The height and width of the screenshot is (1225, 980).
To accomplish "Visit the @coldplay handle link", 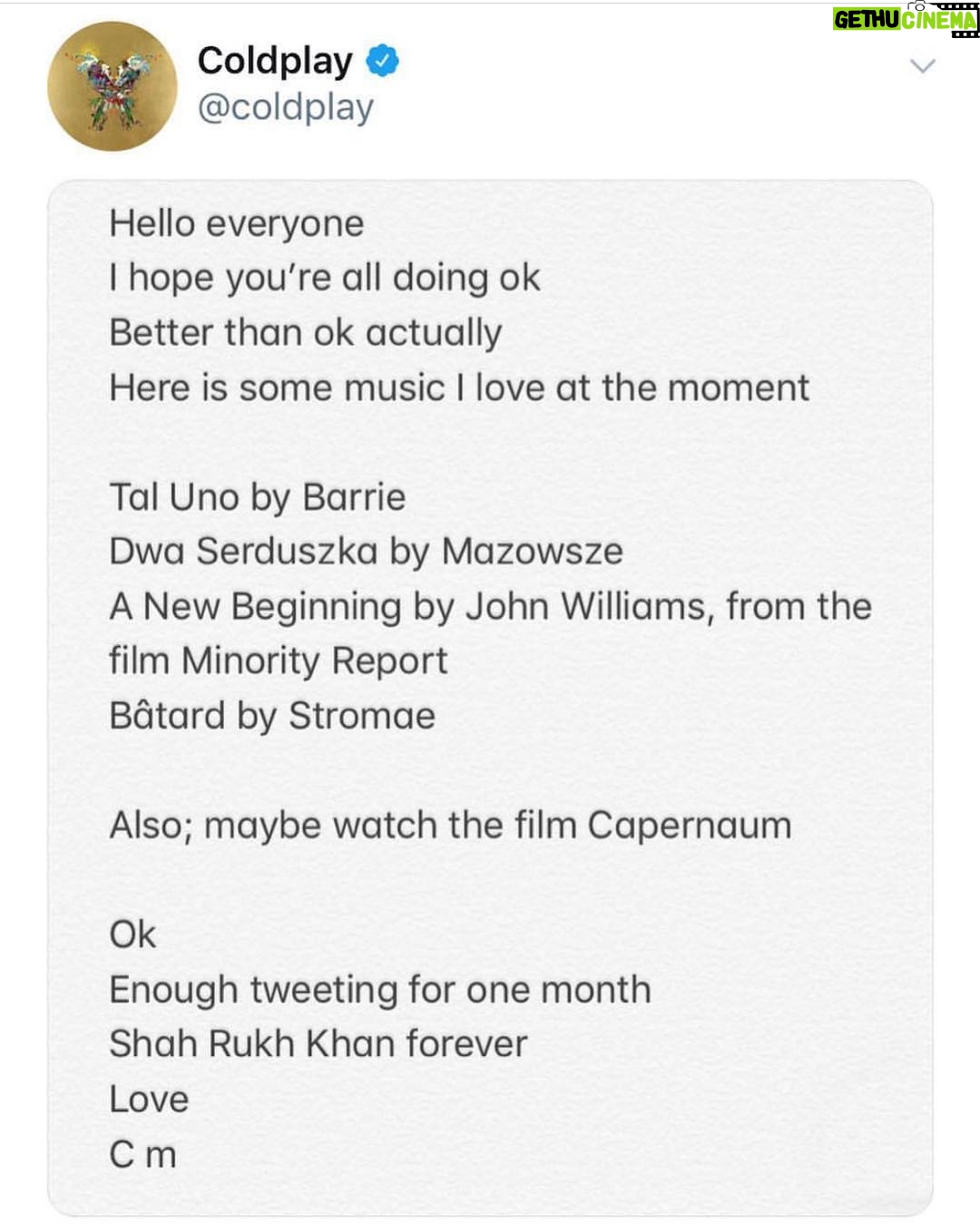I will [x=285, y=108].
